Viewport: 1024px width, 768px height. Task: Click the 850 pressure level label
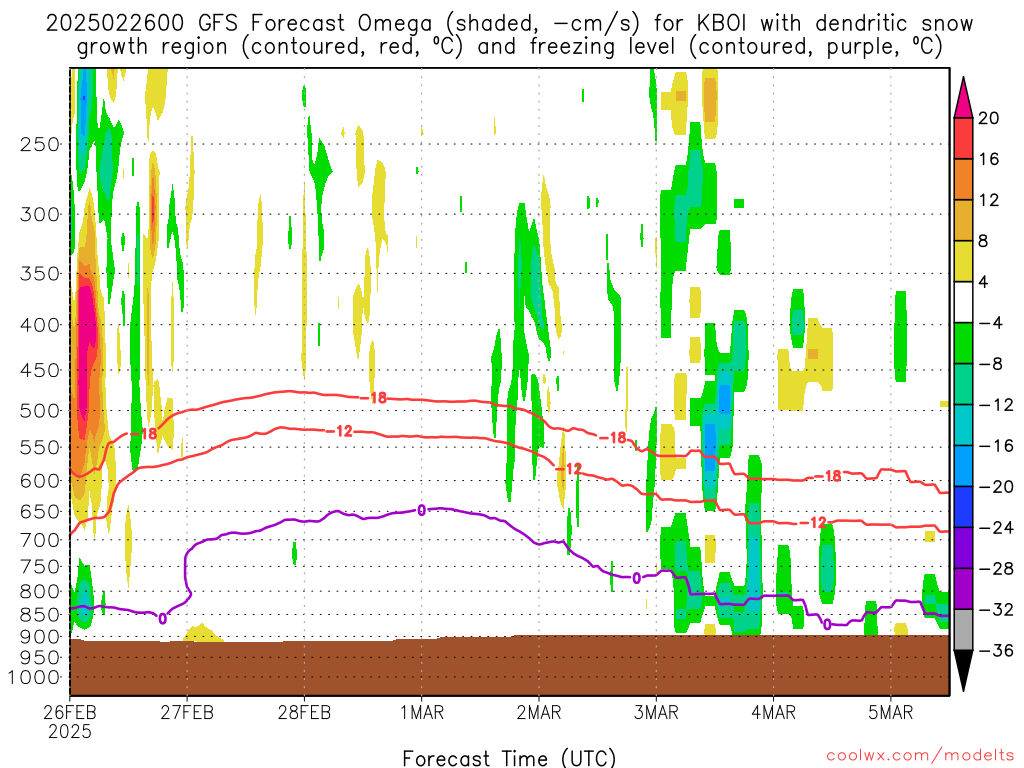(40, 615)
